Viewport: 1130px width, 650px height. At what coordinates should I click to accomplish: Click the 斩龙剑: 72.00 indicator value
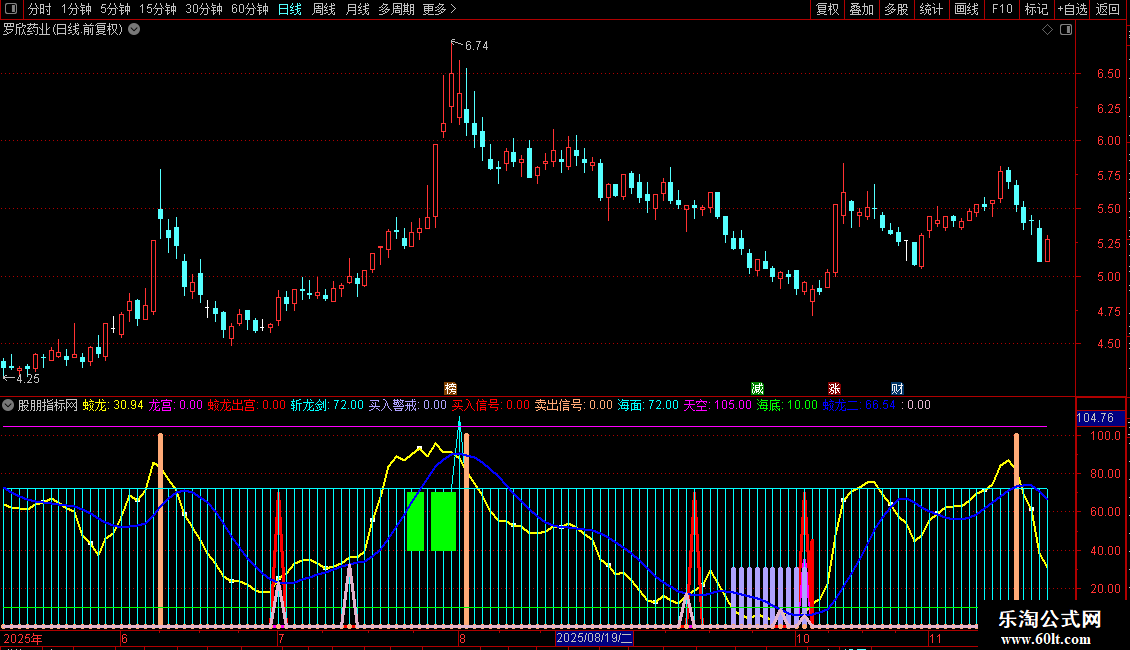pos(327,405)
